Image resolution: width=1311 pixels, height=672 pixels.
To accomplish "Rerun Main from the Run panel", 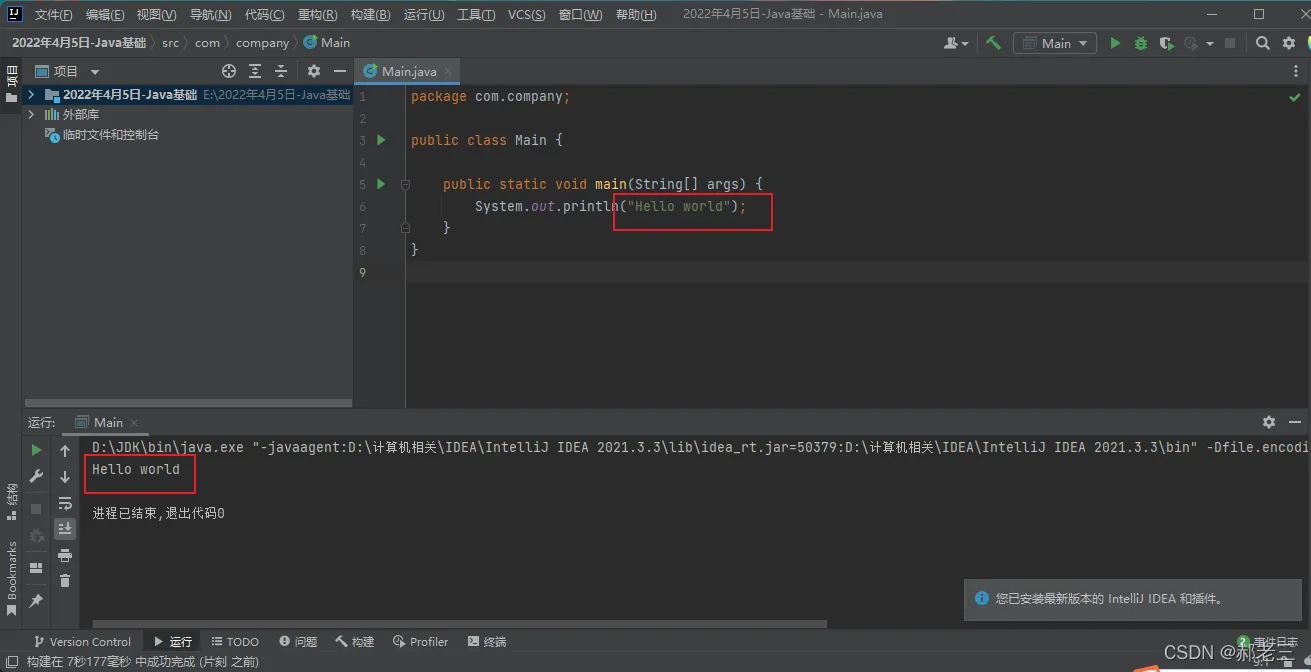I will [36, 450].
